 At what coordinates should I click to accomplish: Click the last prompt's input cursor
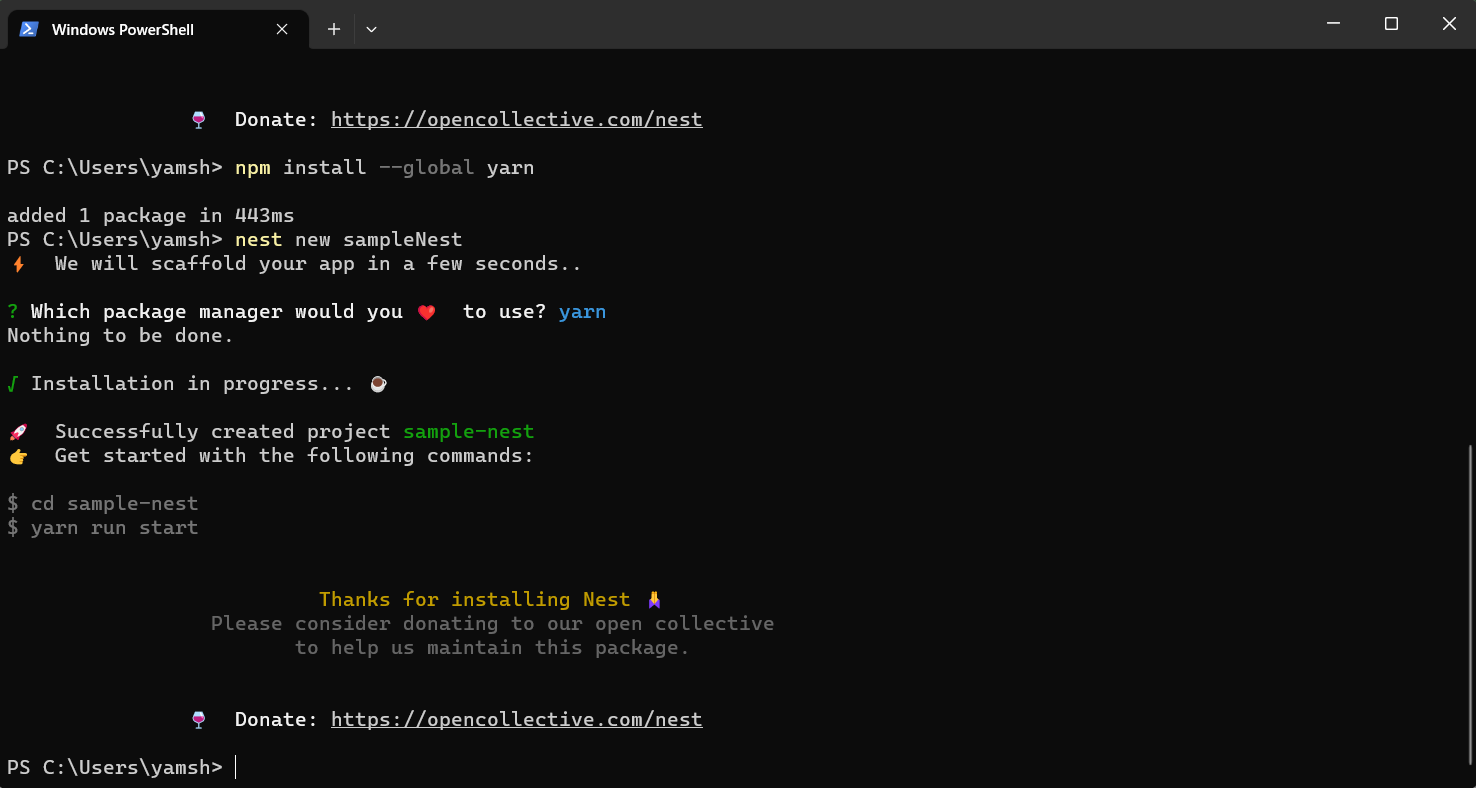tap(236, 767)
